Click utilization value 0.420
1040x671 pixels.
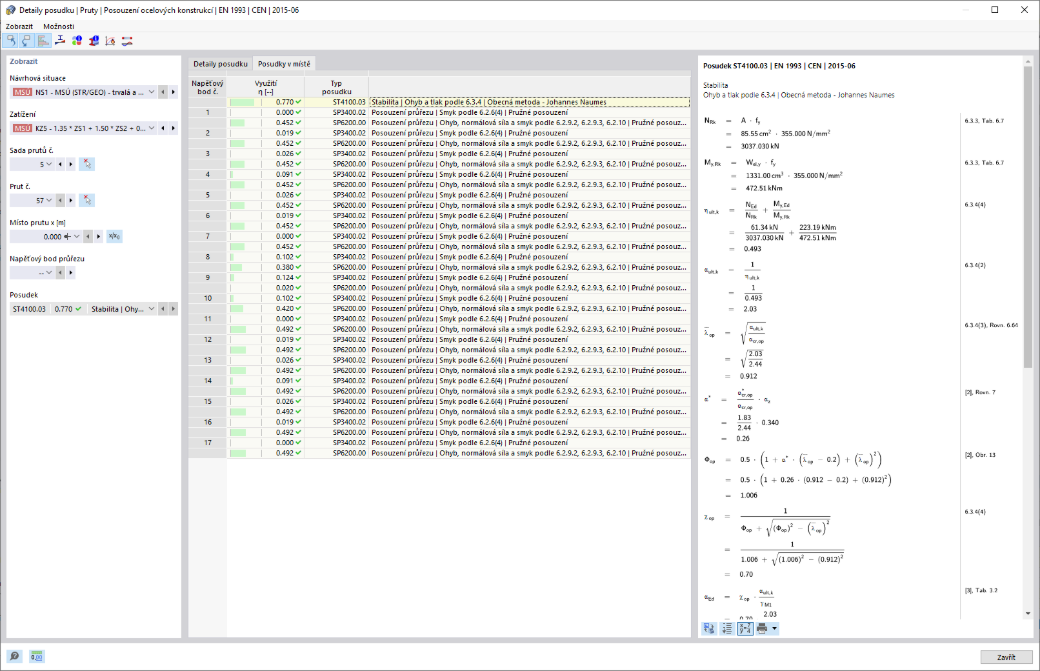coord(285,308)
